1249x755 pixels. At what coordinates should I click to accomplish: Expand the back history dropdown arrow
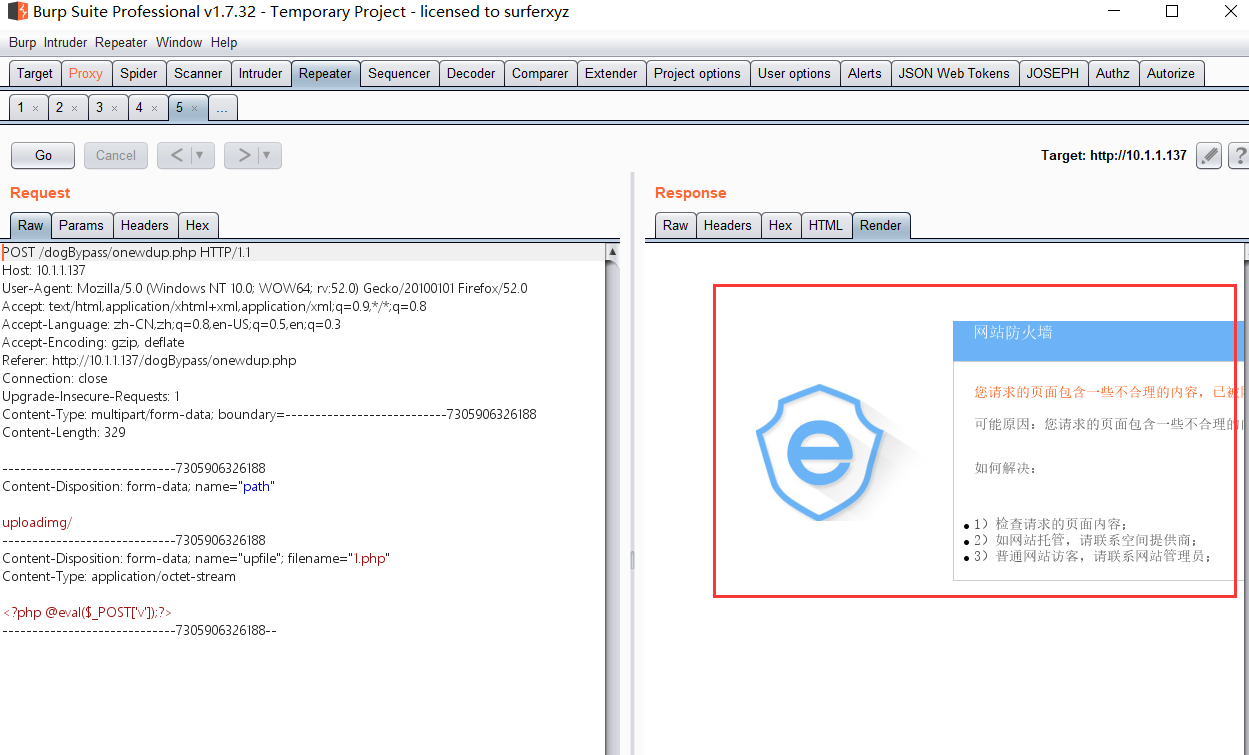click(x=201, y=155)
